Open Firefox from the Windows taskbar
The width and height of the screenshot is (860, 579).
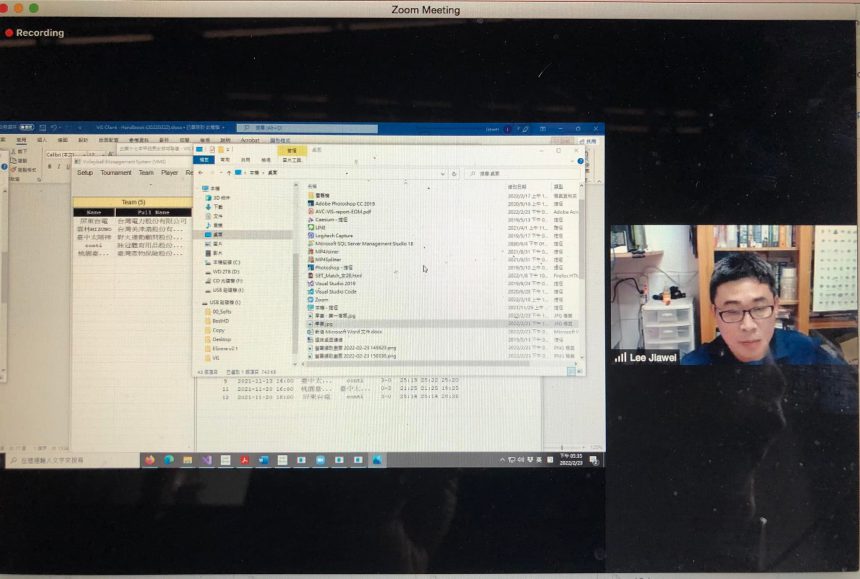[x=149, y=460]
